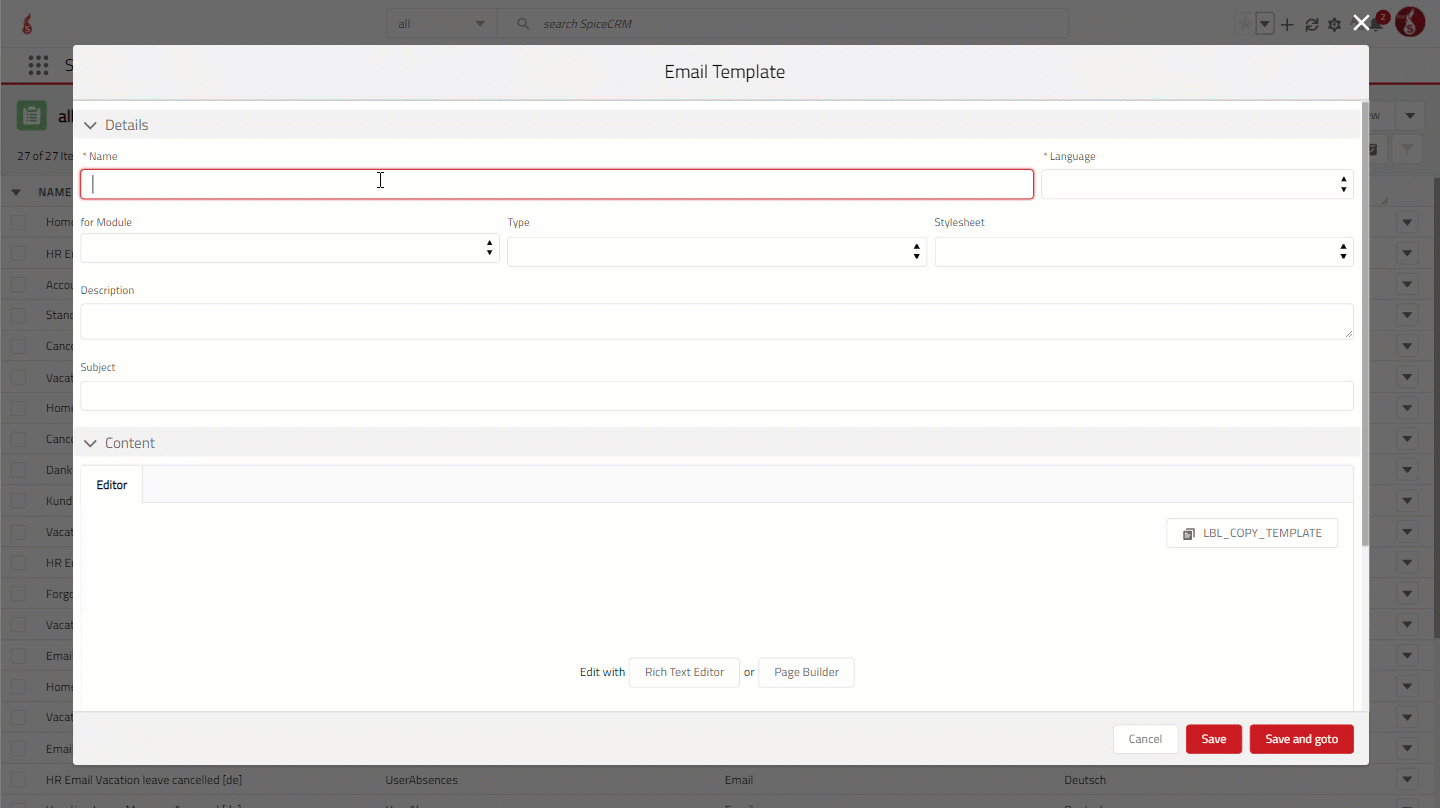Click the search magnifier icon
Screen dimensions: 1440x808
523,24
